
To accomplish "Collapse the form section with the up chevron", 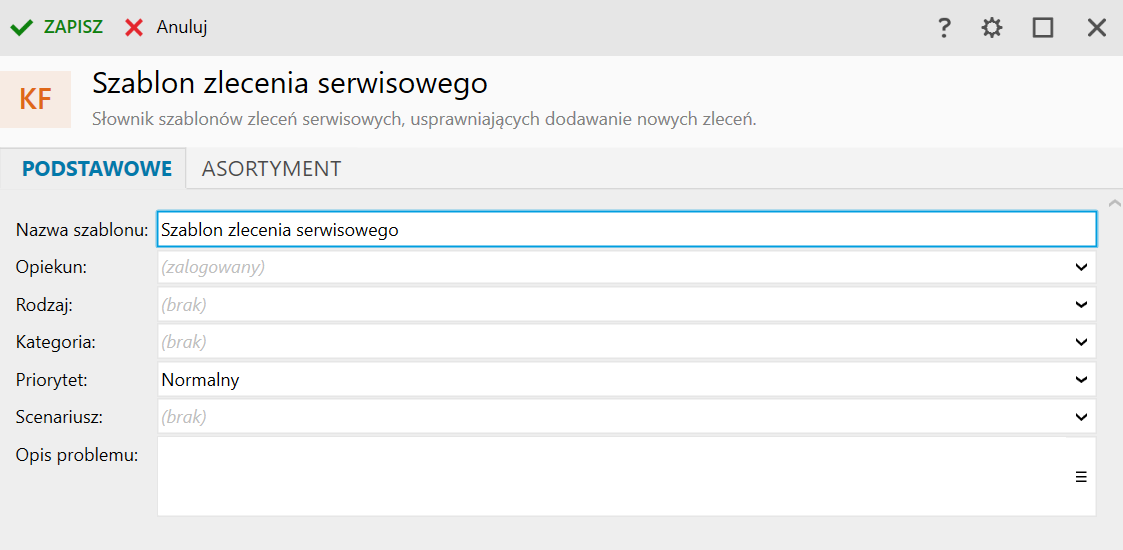I will point(1115,203).
